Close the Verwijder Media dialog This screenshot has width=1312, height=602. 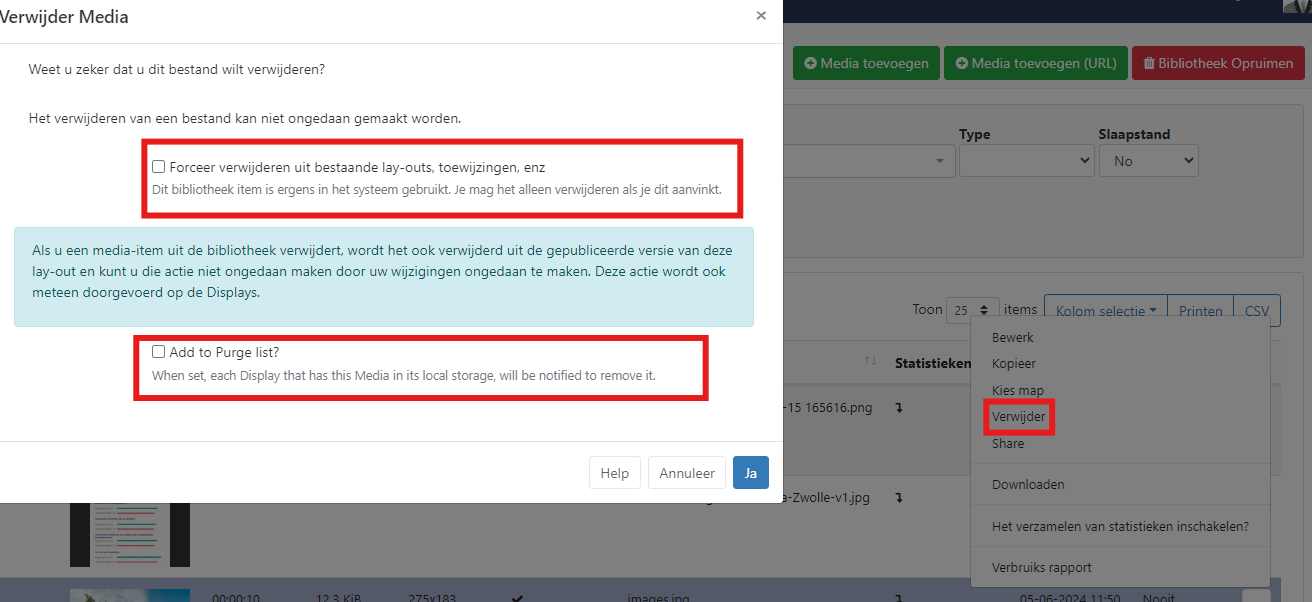(761, 16)
